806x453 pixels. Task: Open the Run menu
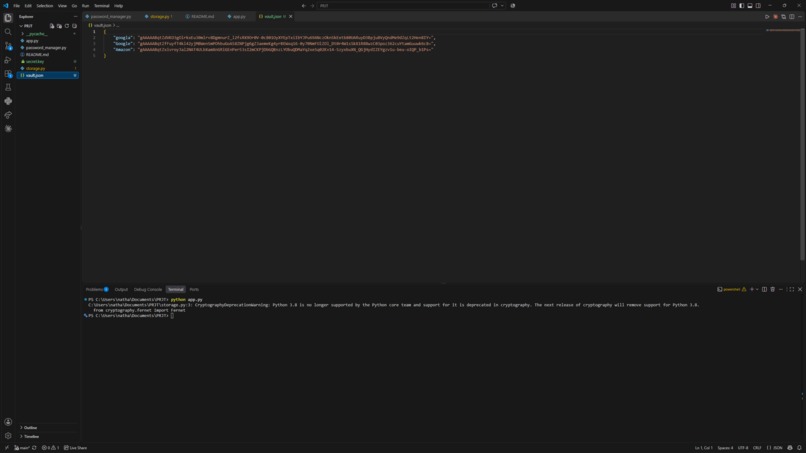pyautogui.click(x=85, y=6)
